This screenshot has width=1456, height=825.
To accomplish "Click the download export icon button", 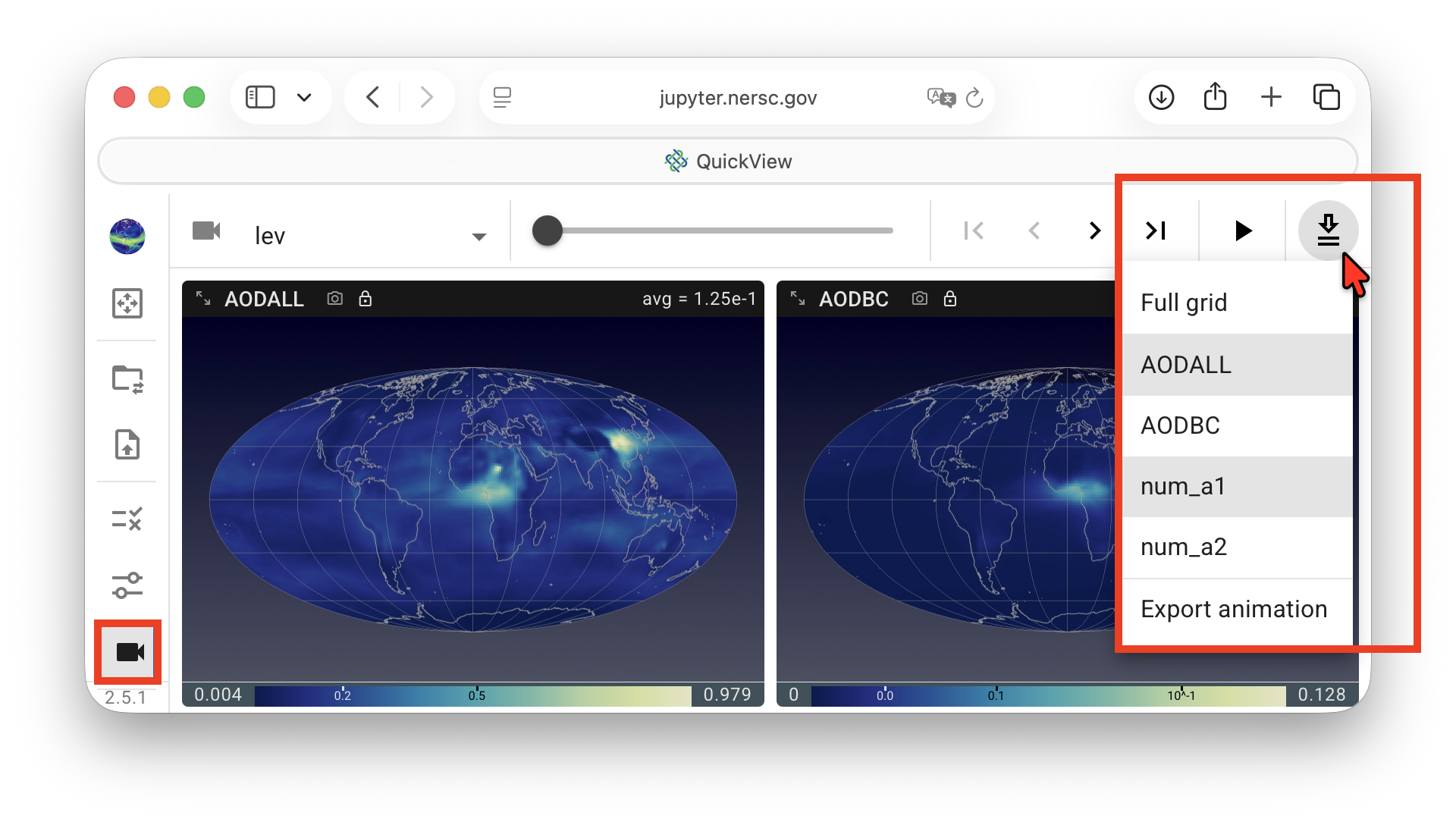I will coord(1328,231).
